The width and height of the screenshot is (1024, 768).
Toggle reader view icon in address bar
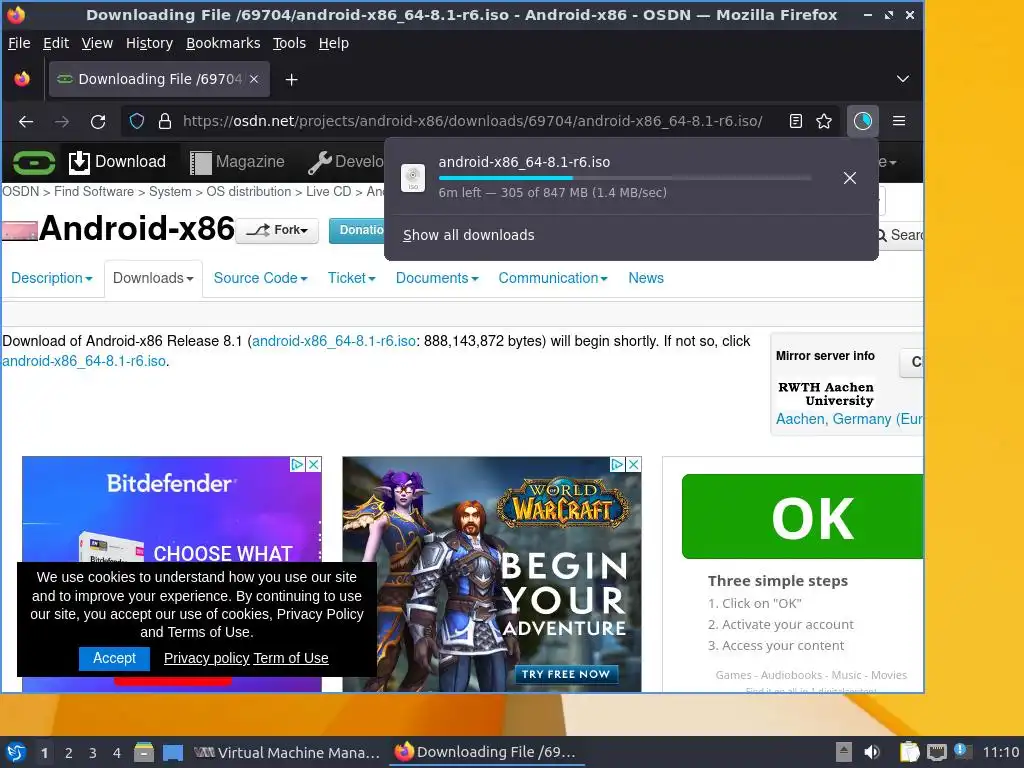tap(795, 121)
